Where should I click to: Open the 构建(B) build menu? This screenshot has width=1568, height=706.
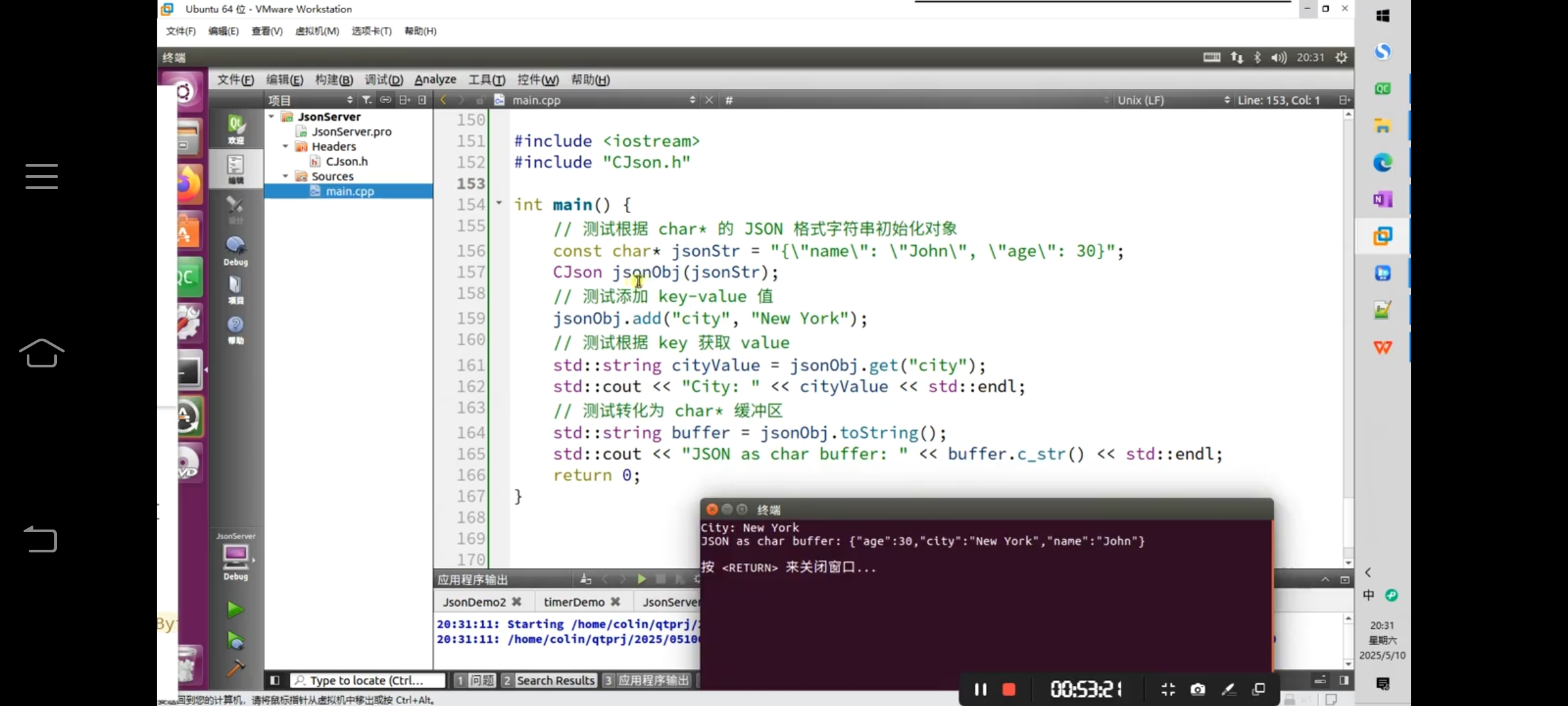334,80
